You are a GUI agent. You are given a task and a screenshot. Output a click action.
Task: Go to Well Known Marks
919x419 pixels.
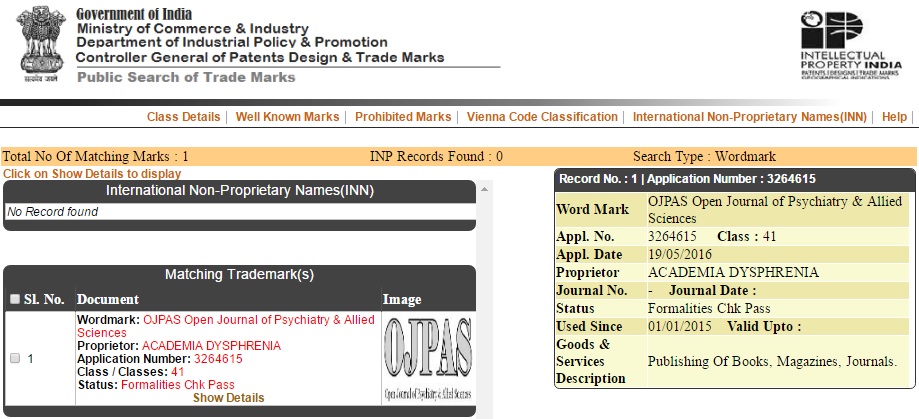287,117
